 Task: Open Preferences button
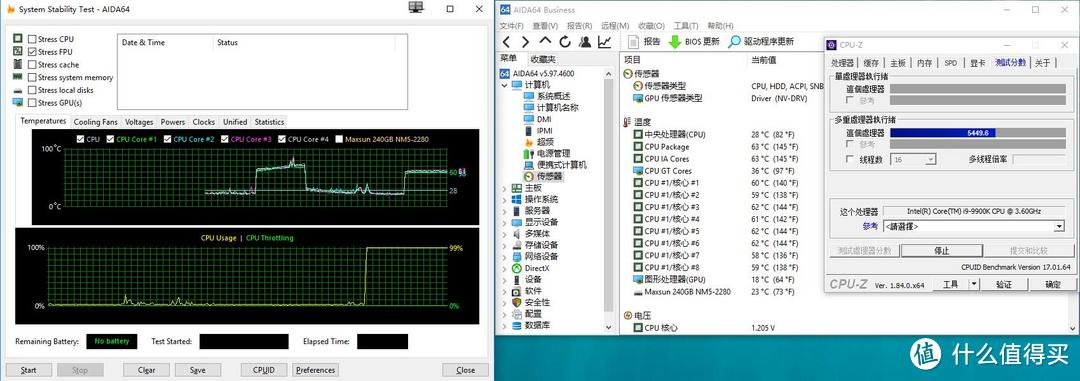[x=315, y=370]
